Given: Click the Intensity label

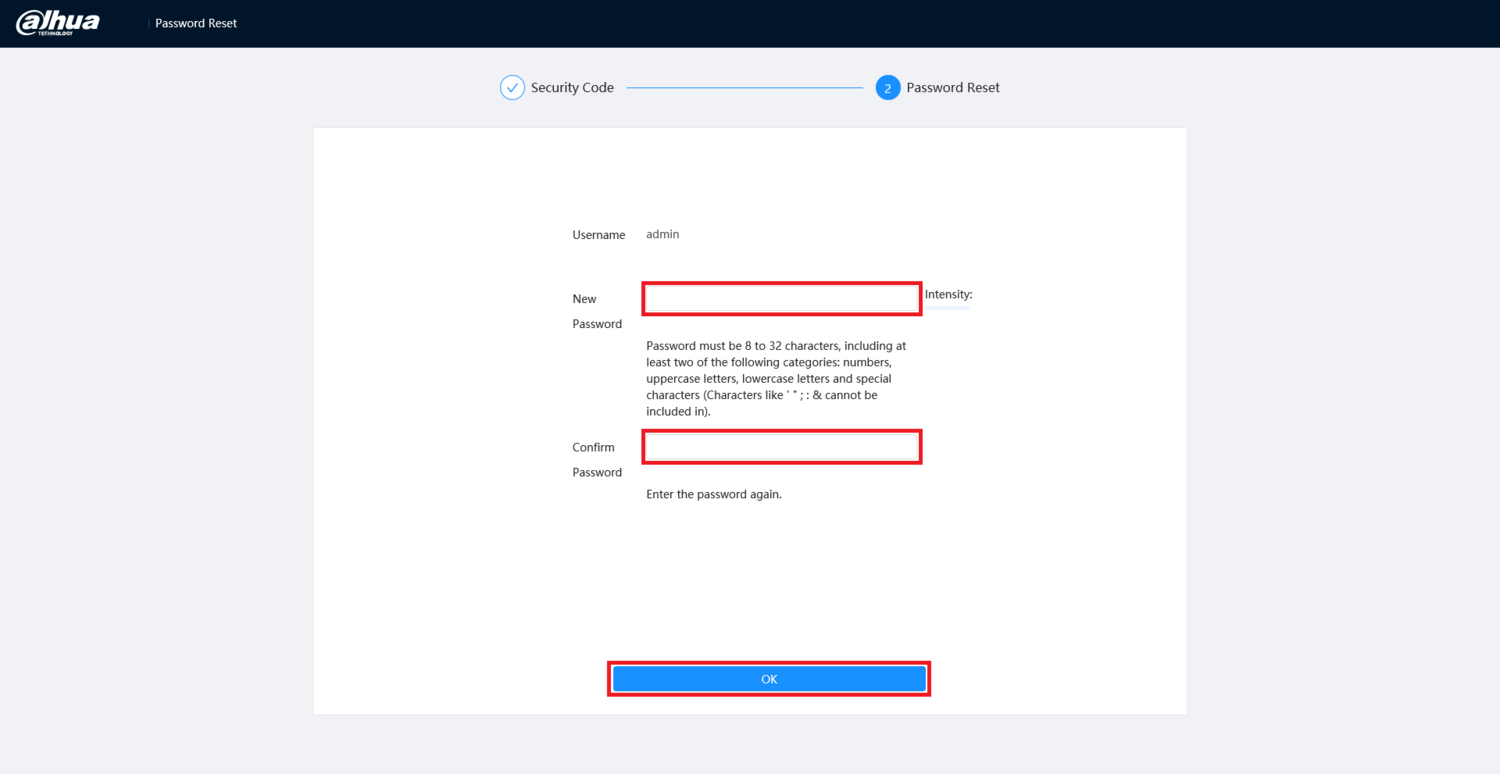Looking at the screenshot, I should pyautogui.click(x=948, y=294).
